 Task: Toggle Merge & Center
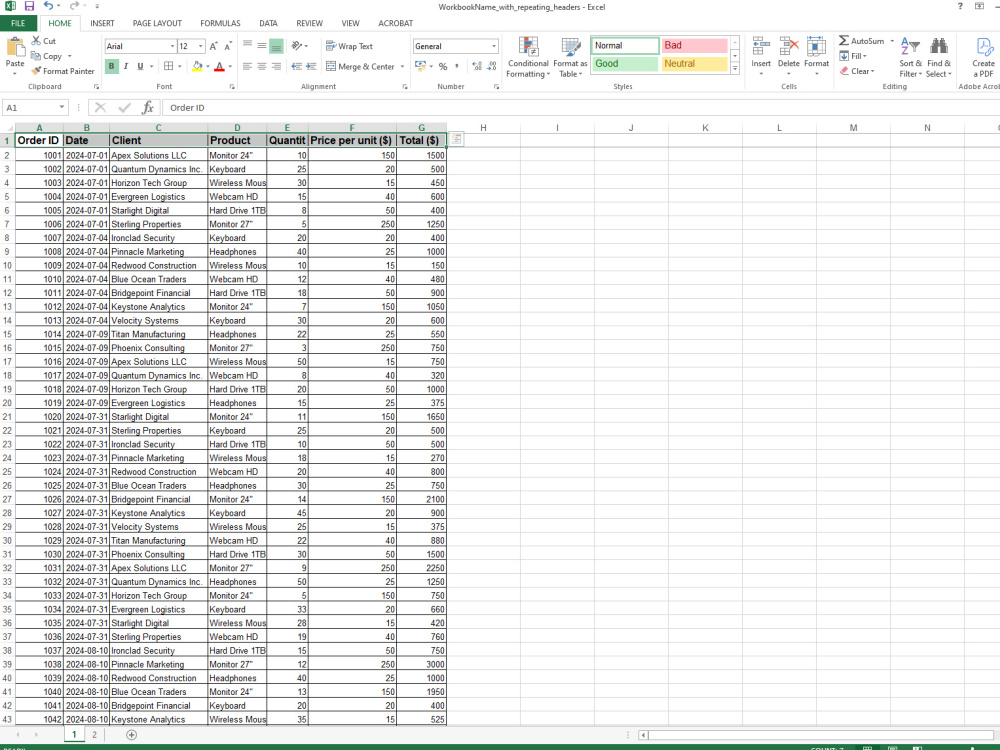(360, 66)
